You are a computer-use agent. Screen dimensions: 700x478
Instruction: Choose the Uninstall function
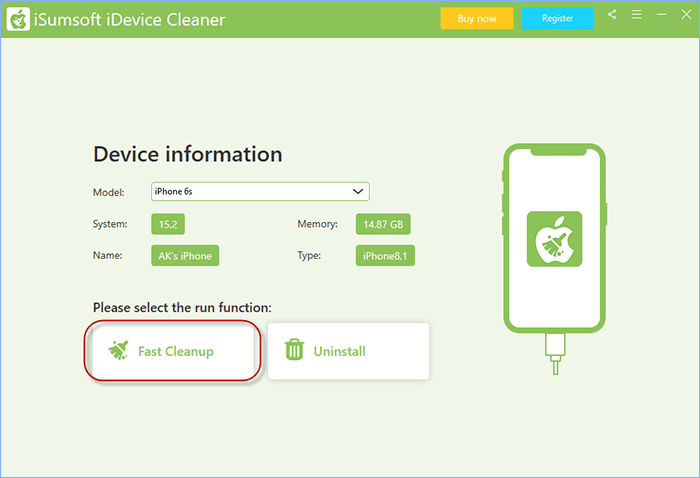click(348, 351)
